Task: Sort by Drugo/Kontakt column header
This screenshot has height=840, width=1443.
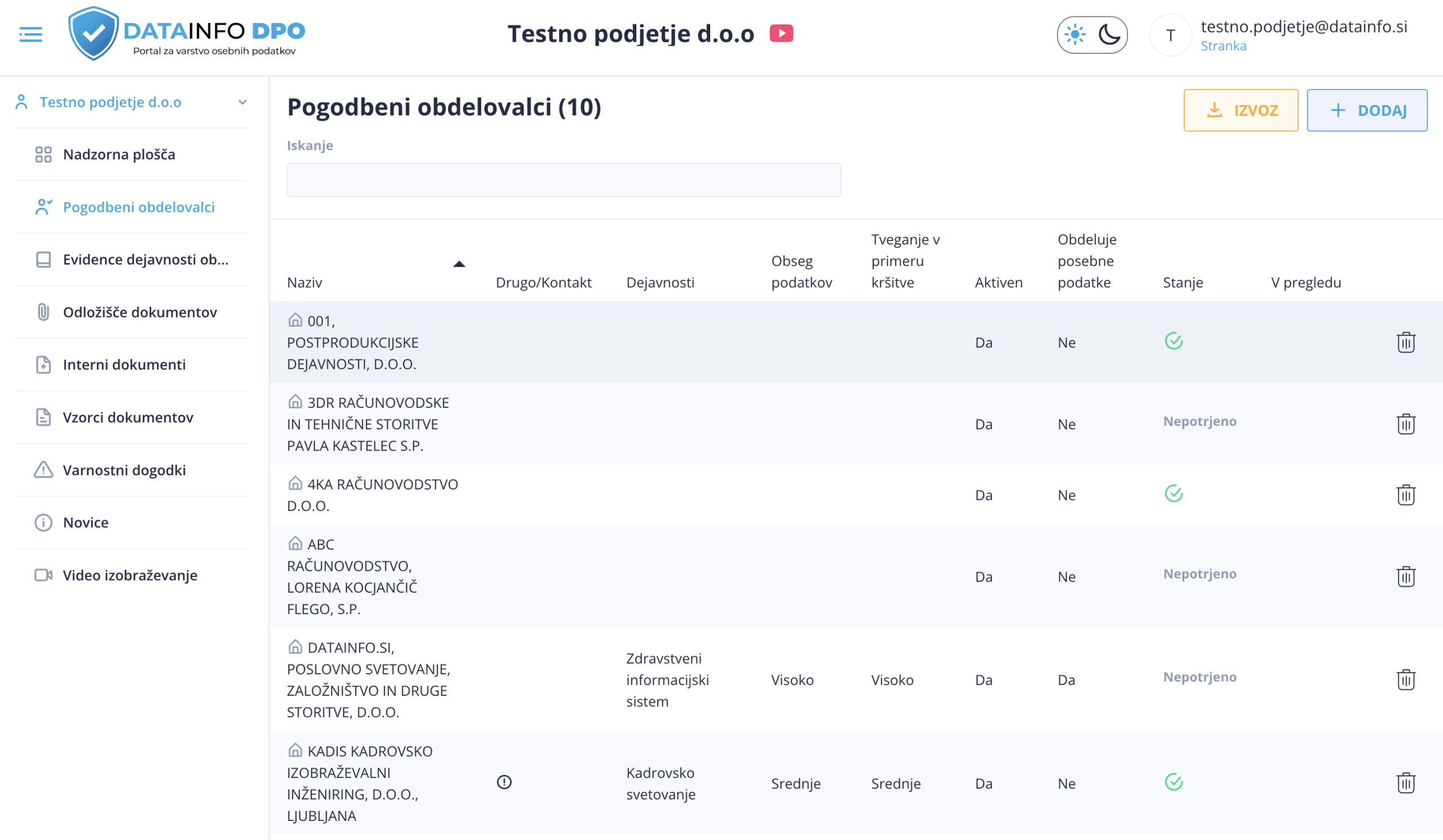Action: (543, 283)
